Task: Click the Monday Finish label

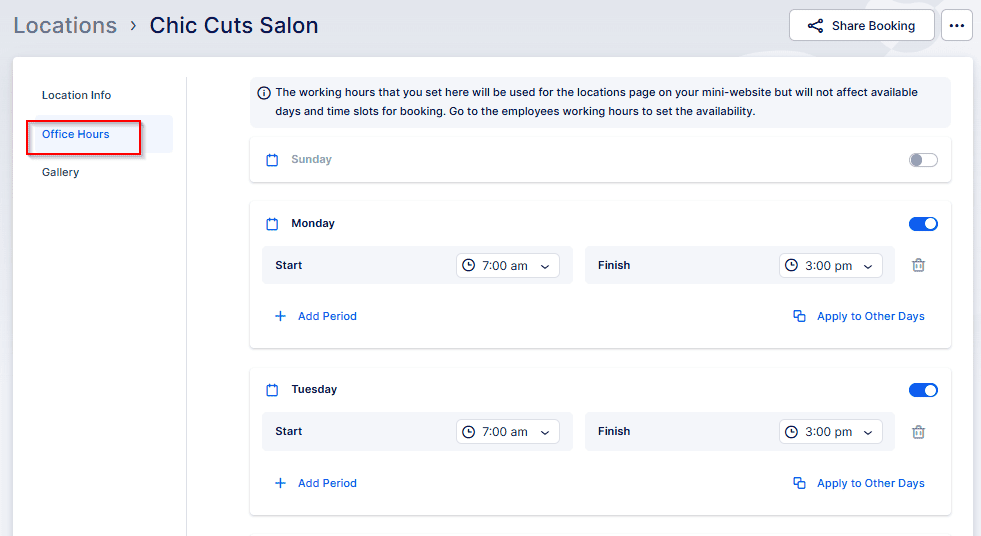Action: click(x=614, y=265)
